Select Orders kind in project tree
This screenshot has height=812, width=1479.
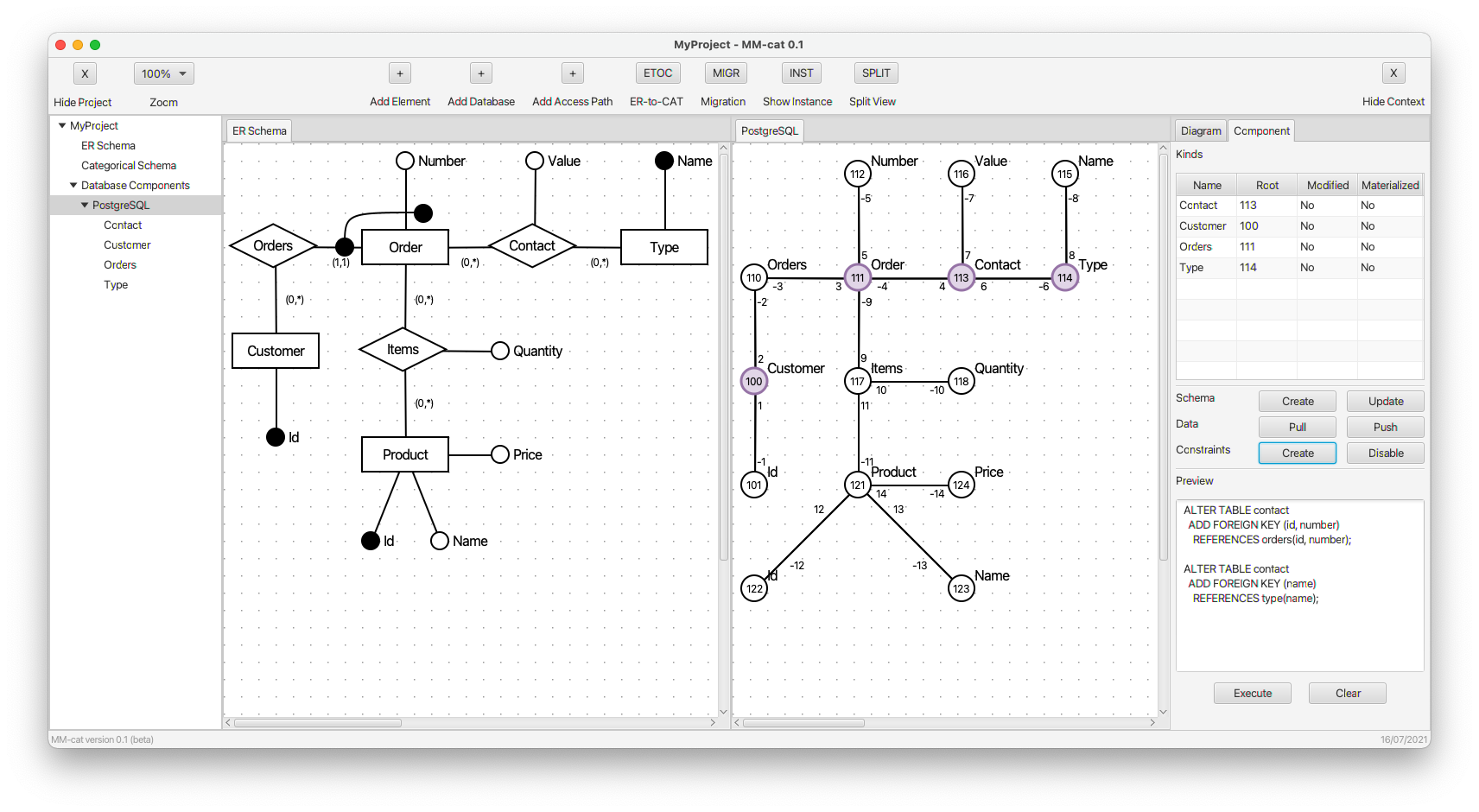120,264
